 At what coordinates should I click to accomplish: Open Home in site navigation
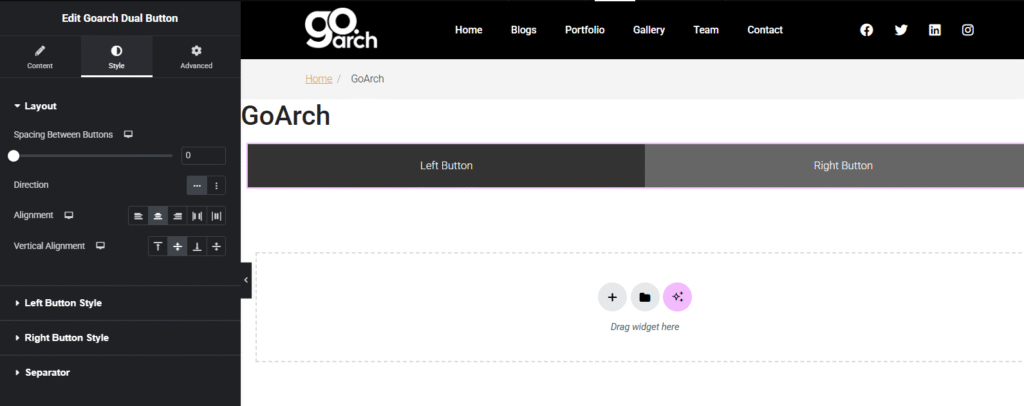tap(468, 30)
